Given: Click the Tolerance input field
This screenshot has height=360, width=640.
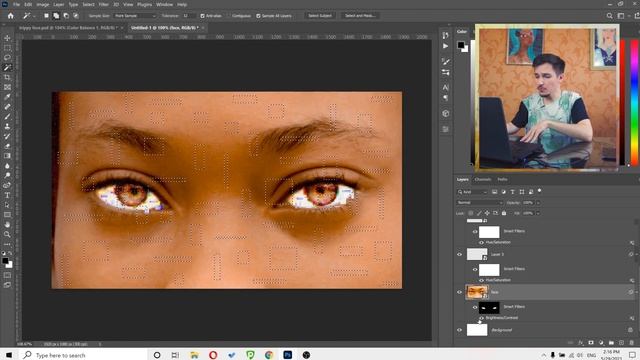Looking at the screenshot, I should pos(188,16).
